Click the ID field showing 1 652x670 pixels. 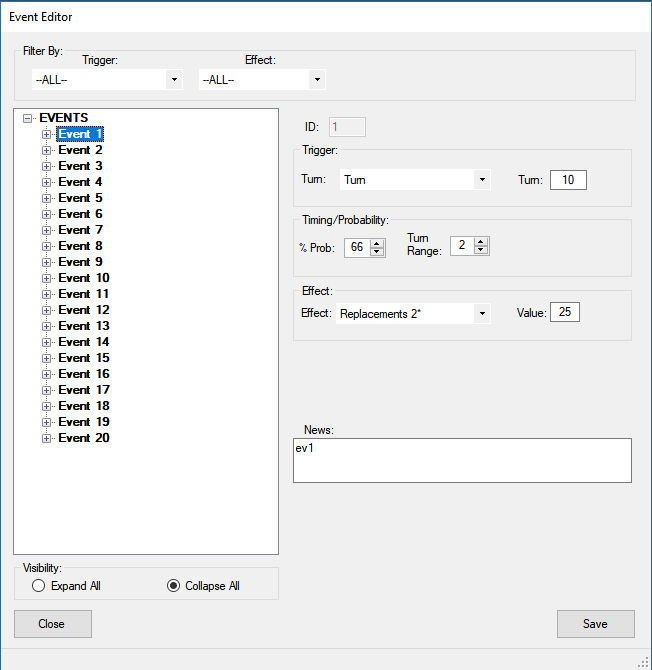347,127
